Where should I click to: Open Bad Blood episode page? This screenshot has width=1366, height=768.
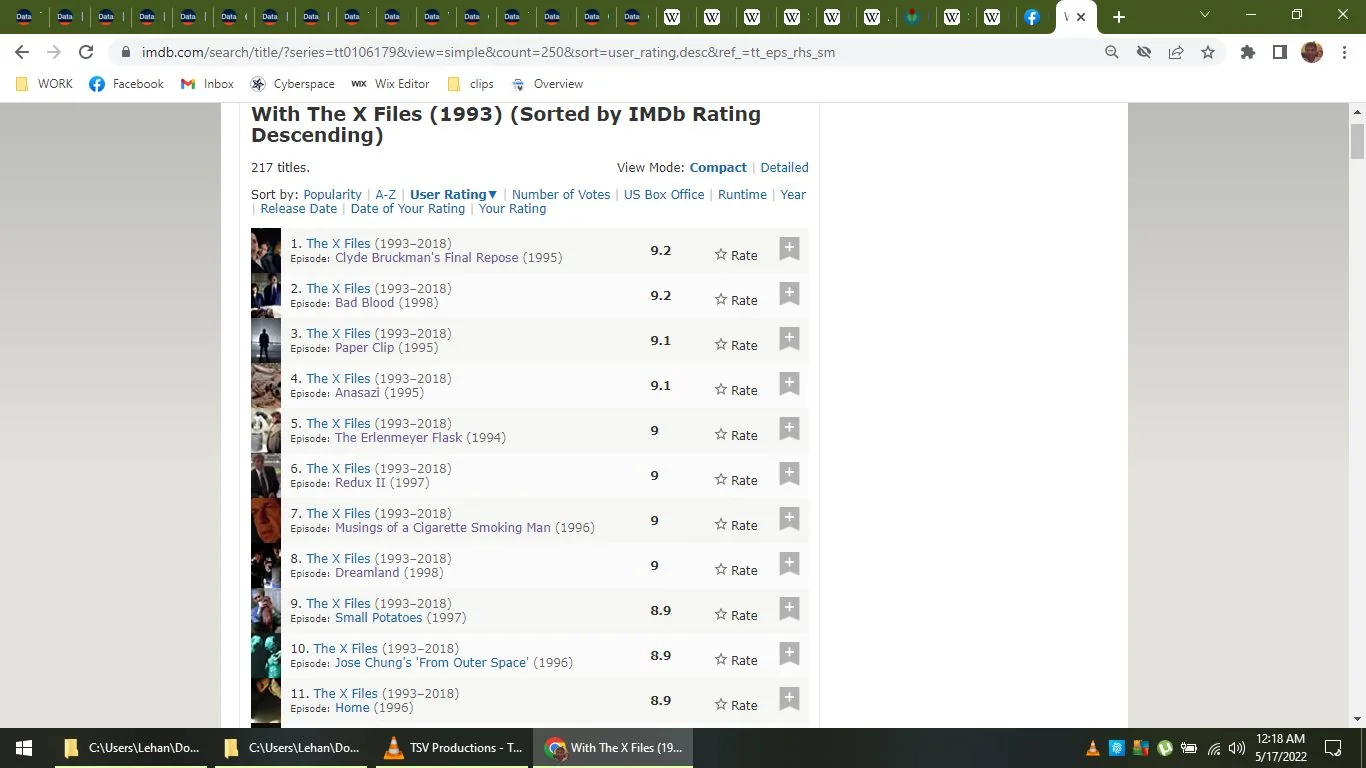(x=365, y=303)
